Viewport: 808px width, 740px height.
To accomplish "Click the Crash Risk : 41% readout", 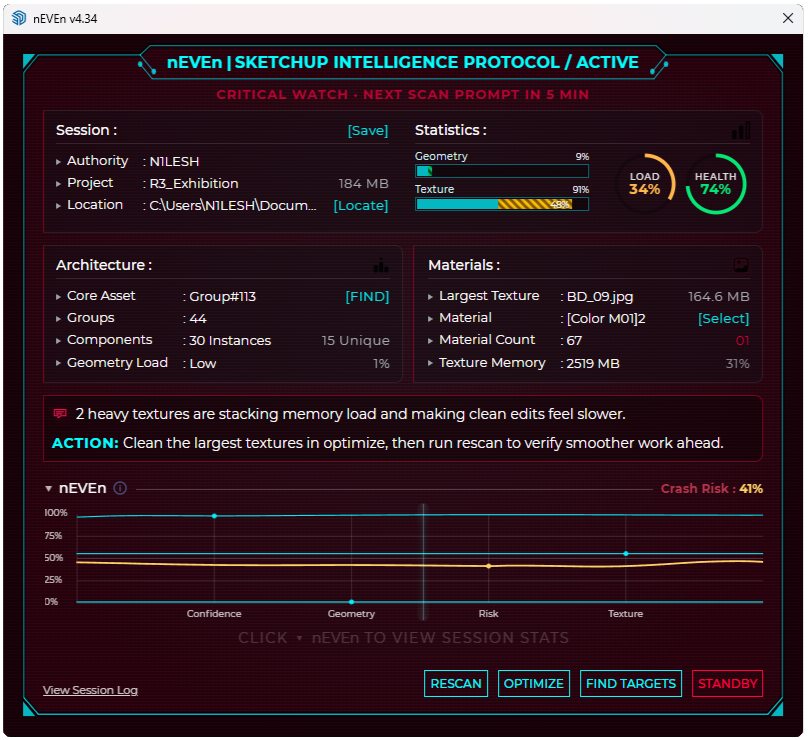I will coord(712,489).
